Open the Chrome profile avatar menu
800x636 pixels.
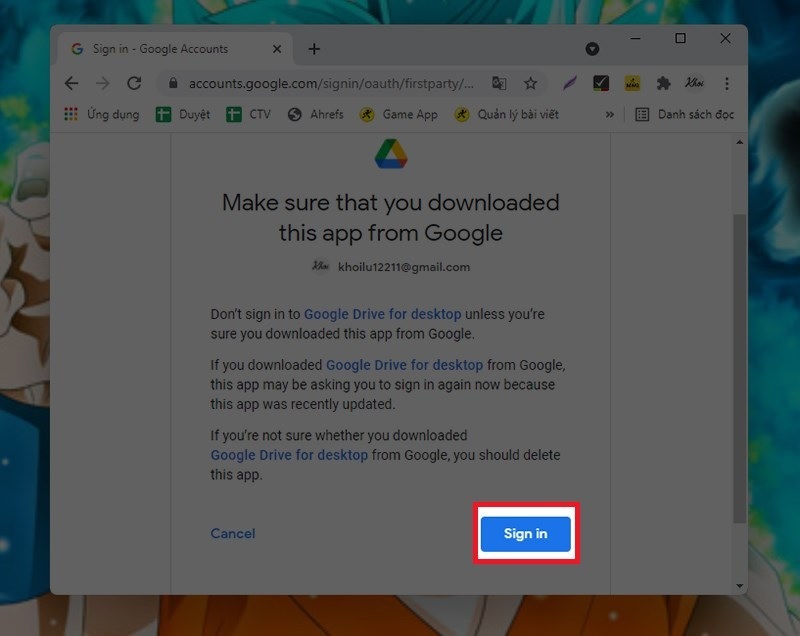click(x=694, y=83)
